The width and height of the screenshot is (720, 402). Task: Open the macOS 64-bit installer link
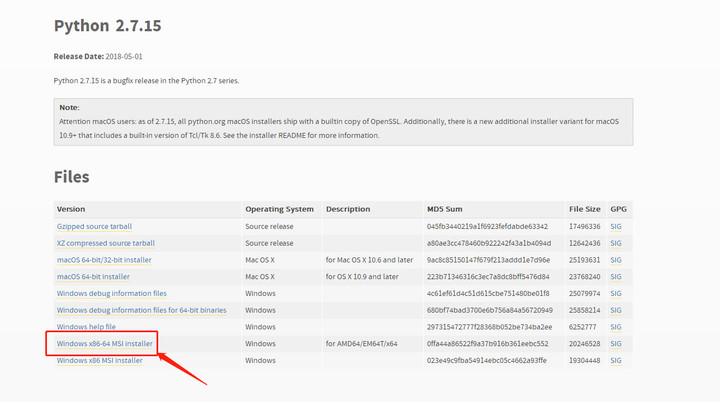tap(93, 277)
